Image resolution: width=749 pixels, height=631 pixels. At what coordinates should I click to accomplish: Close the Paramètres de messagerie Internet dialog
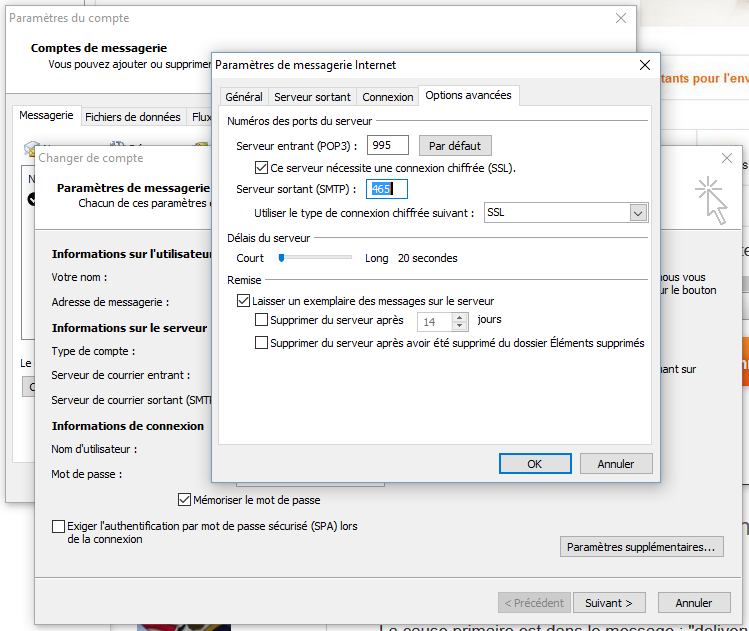645,65
